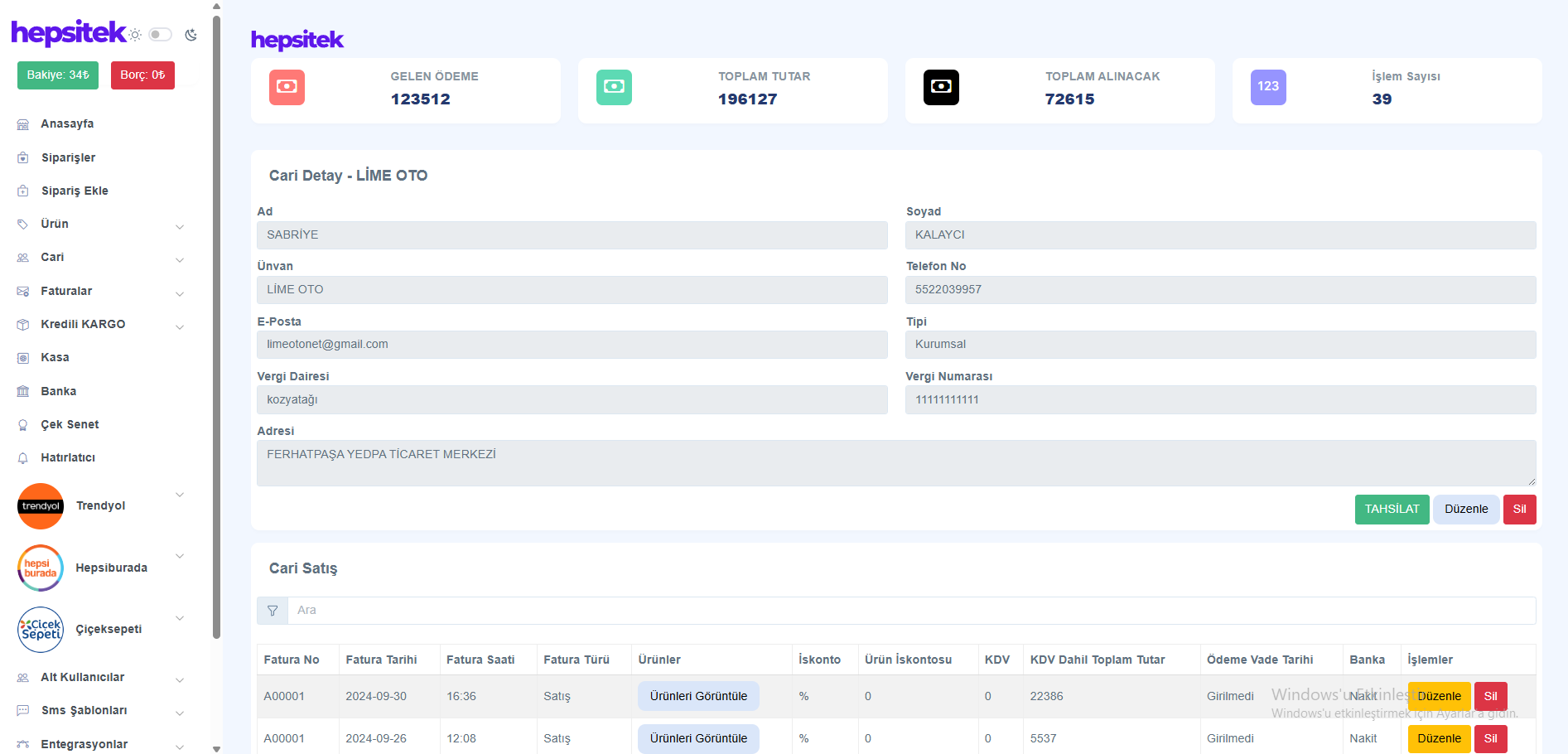The image size is (1568, 754).
Task: Click the filter funnel icon in Cari Satış
Action: tap(273, 611)
